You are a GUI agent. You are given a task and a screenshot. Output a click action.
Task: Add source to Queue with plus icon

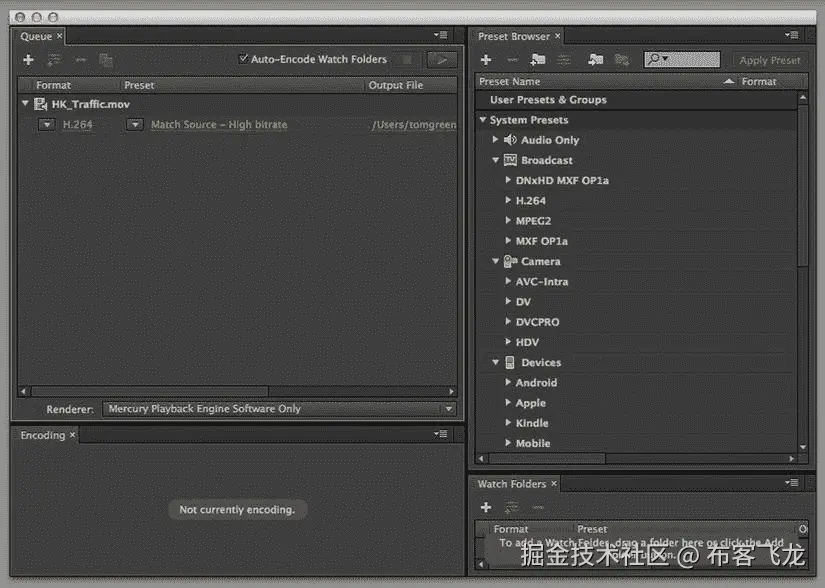pos(28,60)
